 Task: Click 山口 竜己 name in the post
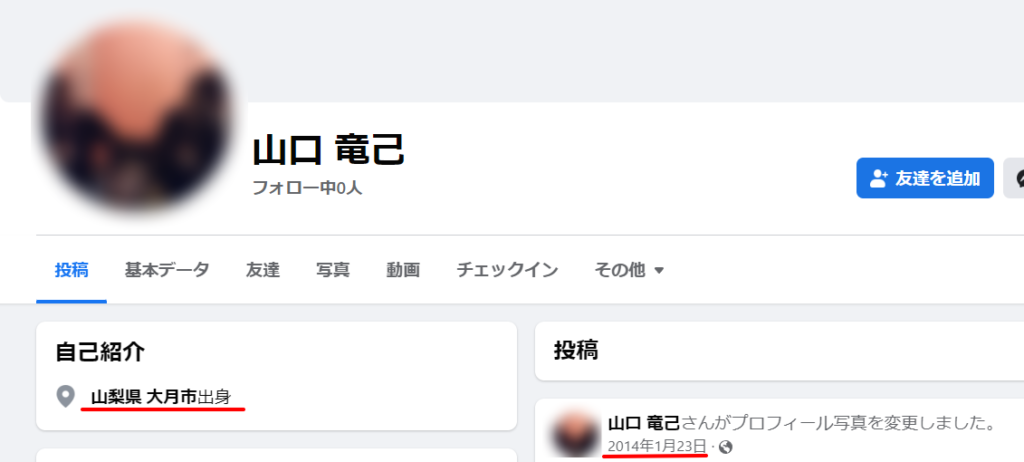(644, 423)
